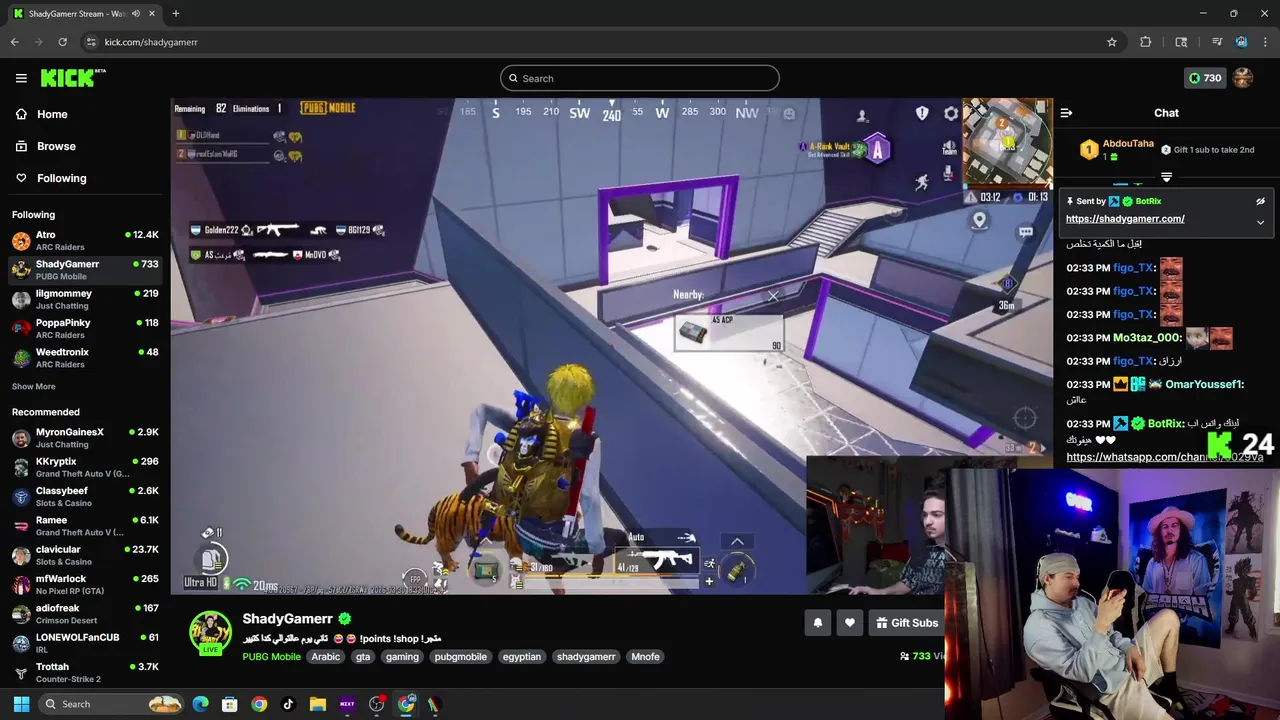
Task: Open the Windows Start menu
Action: 21,704
